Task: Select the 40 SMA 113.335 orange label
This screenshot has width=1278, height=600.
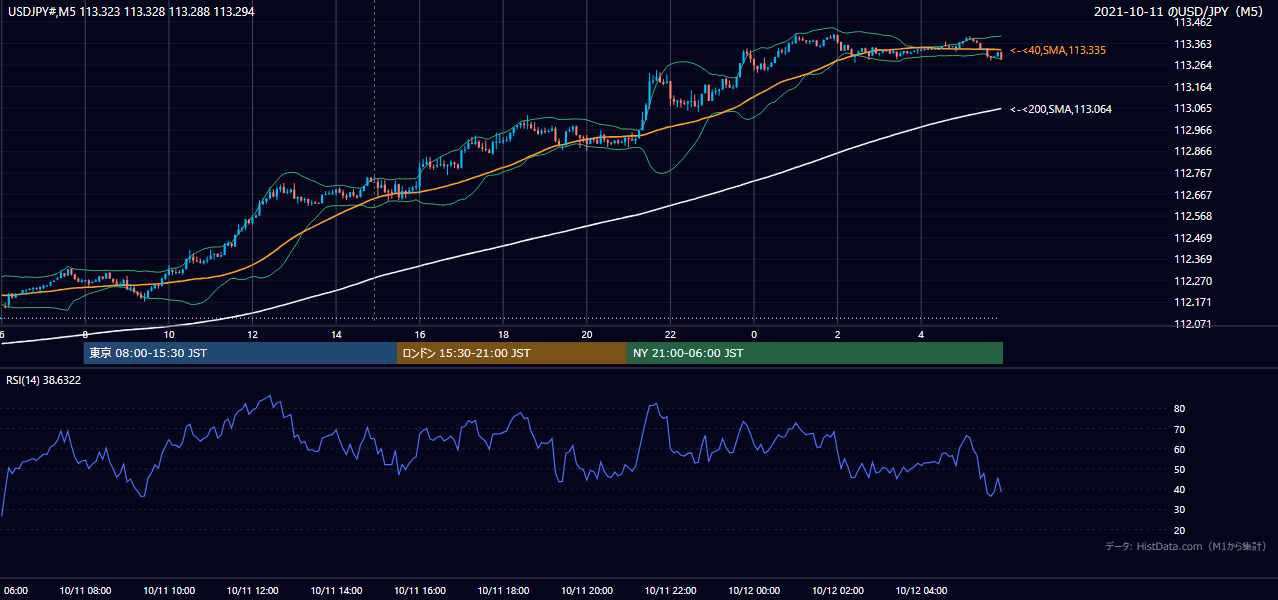Action: 1058,50
